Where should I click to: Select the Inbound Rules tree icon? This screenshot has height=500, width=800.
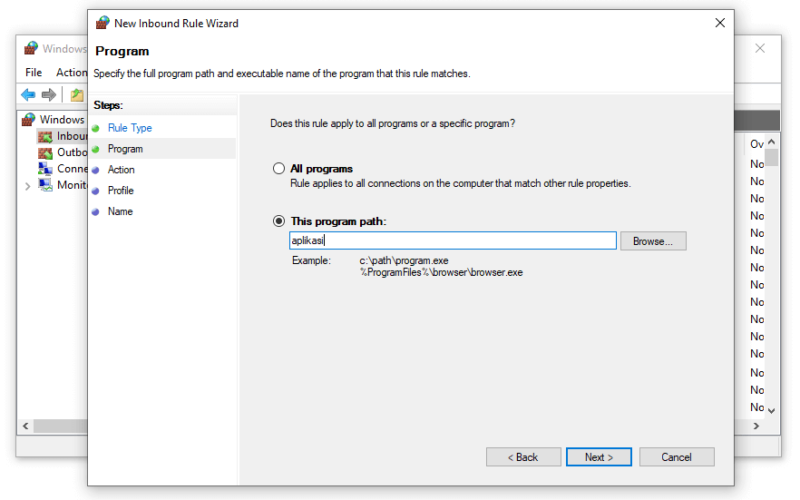[45, 136]
